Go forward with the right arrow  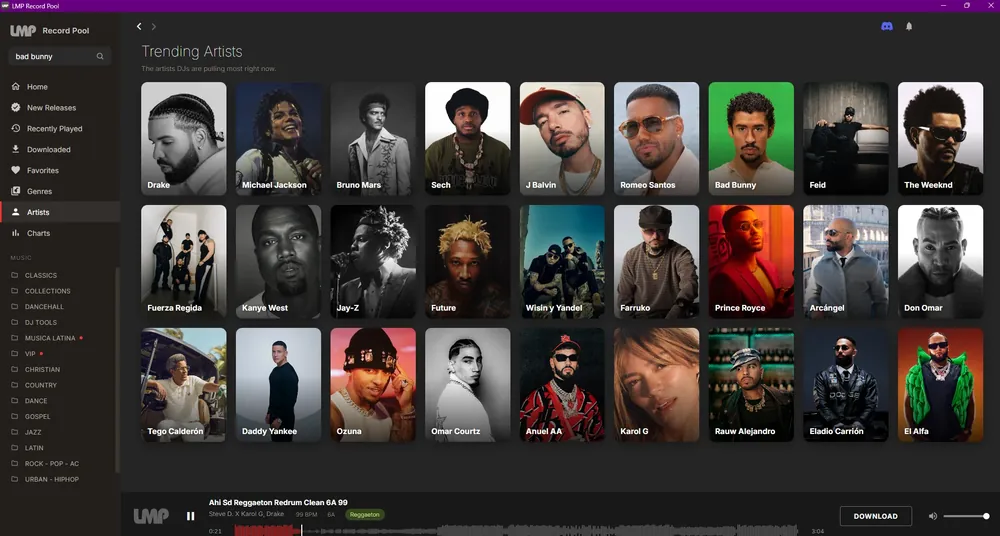tap(154, 26)
